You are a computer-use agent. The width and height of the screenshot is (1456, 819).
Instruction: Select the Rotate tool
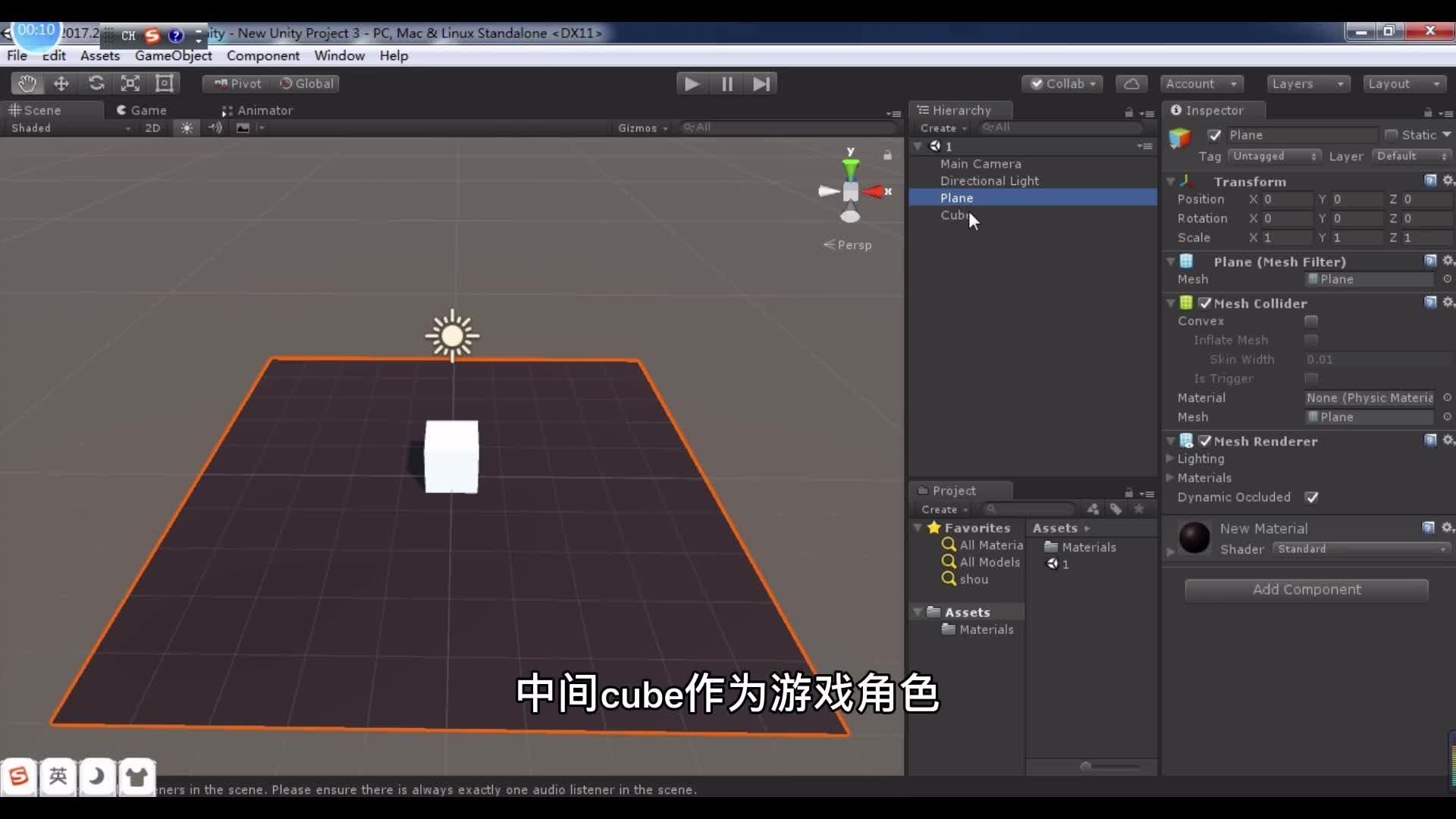point(96,83)
